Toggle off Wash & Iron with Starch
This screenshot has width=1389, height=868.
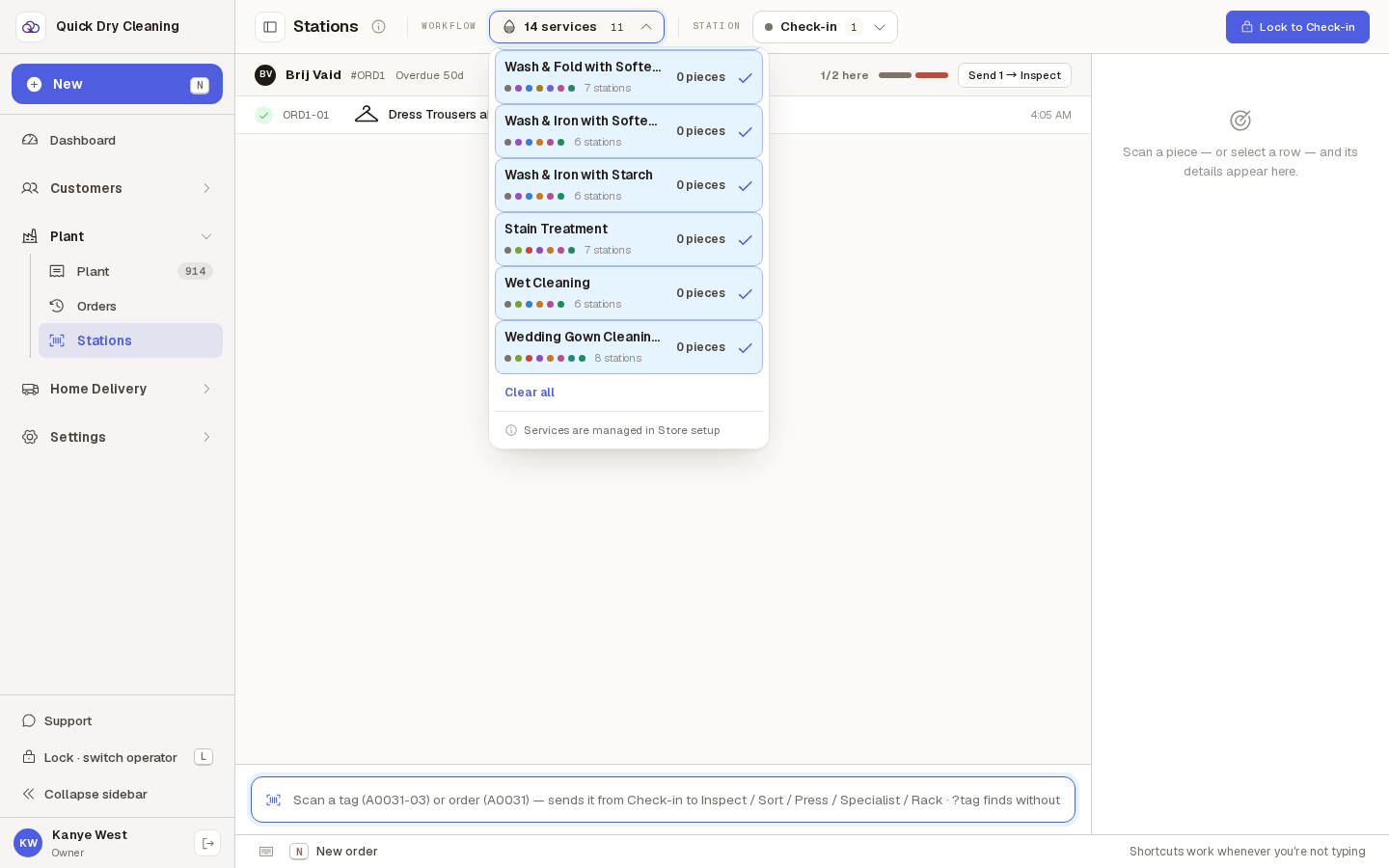(629, 185)
